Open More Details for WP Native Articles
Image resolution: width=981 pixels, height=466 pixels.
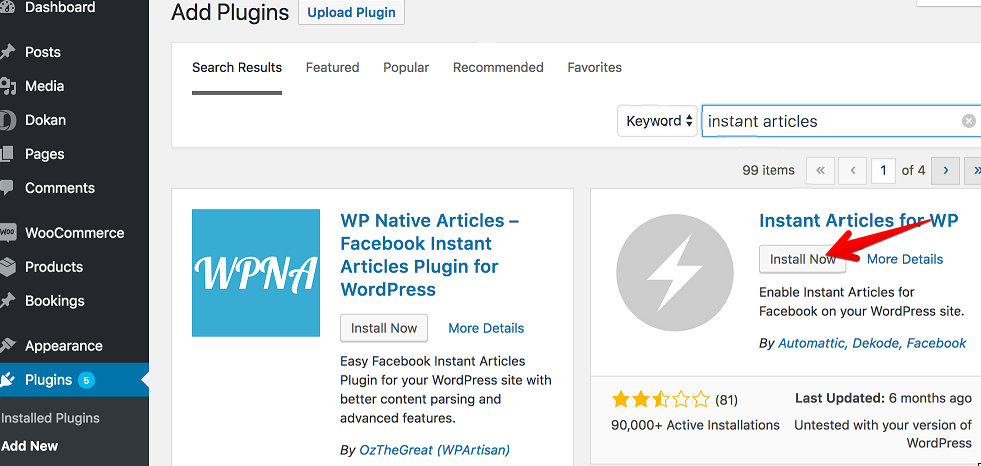(486, 328)
